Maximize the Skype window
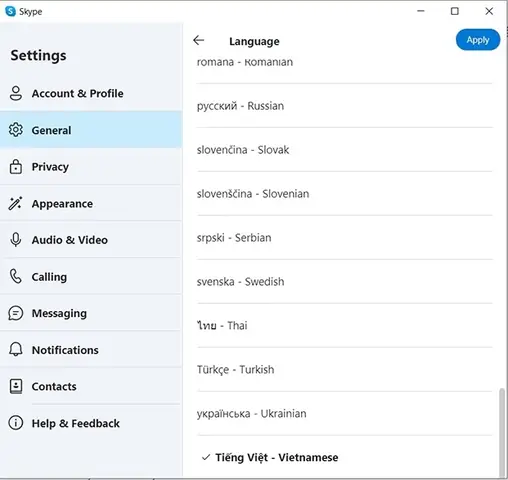 (455, 11)
